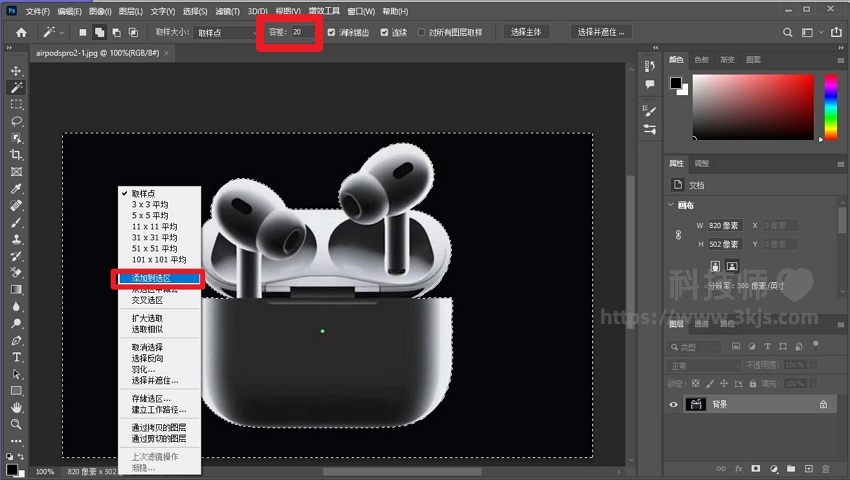Image resolution: width=850 pixels, height=480 pixels.
Task: Select the Pen tool
Action: (x=16, y=341)
